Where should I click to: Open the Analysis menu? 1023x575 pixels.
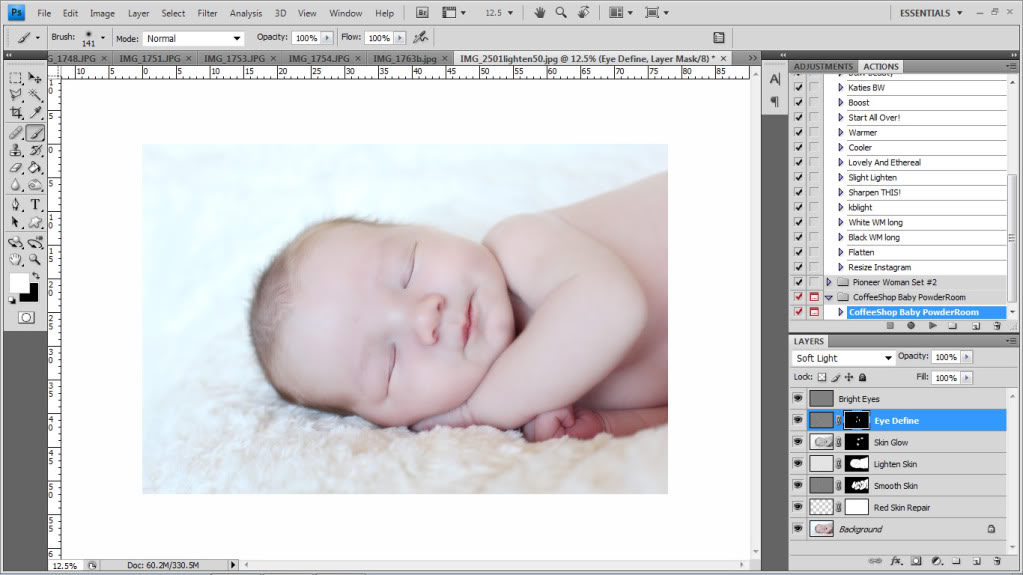pos(245,13)
